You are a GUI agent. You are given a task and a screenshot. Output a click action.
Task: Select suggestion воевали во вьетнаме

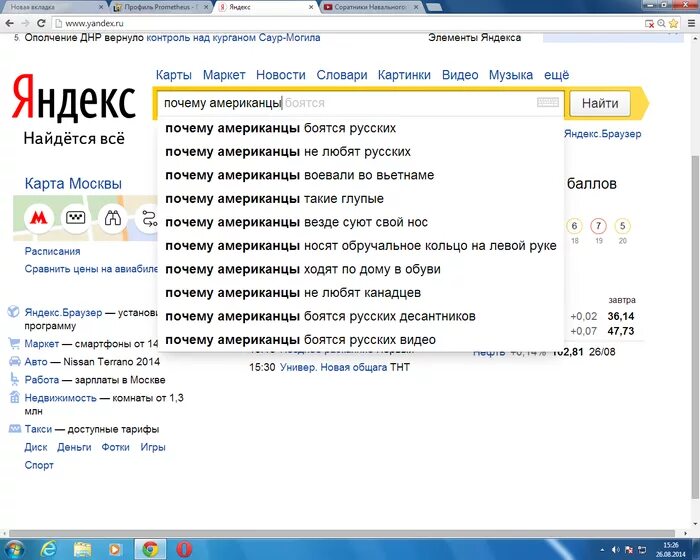[x=361, y=175]
